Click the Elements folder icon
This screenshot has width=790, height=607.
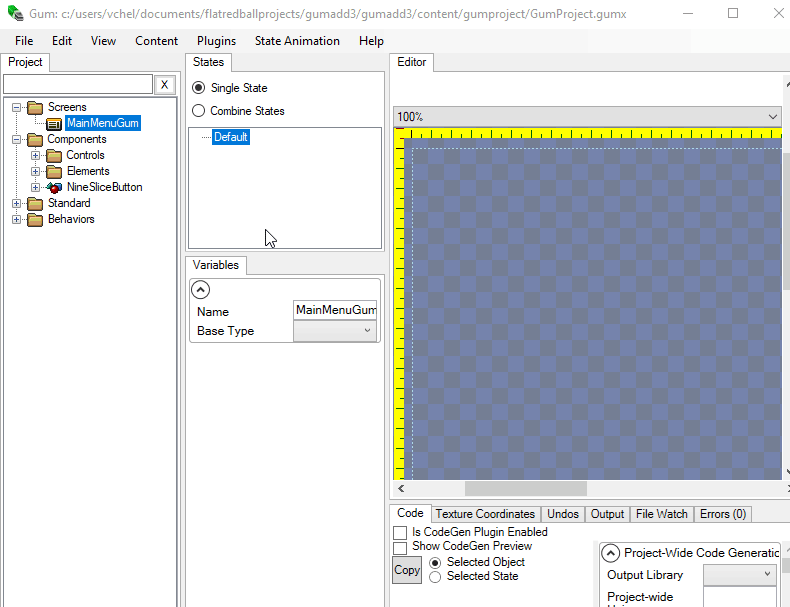click(x=55, y=171)
